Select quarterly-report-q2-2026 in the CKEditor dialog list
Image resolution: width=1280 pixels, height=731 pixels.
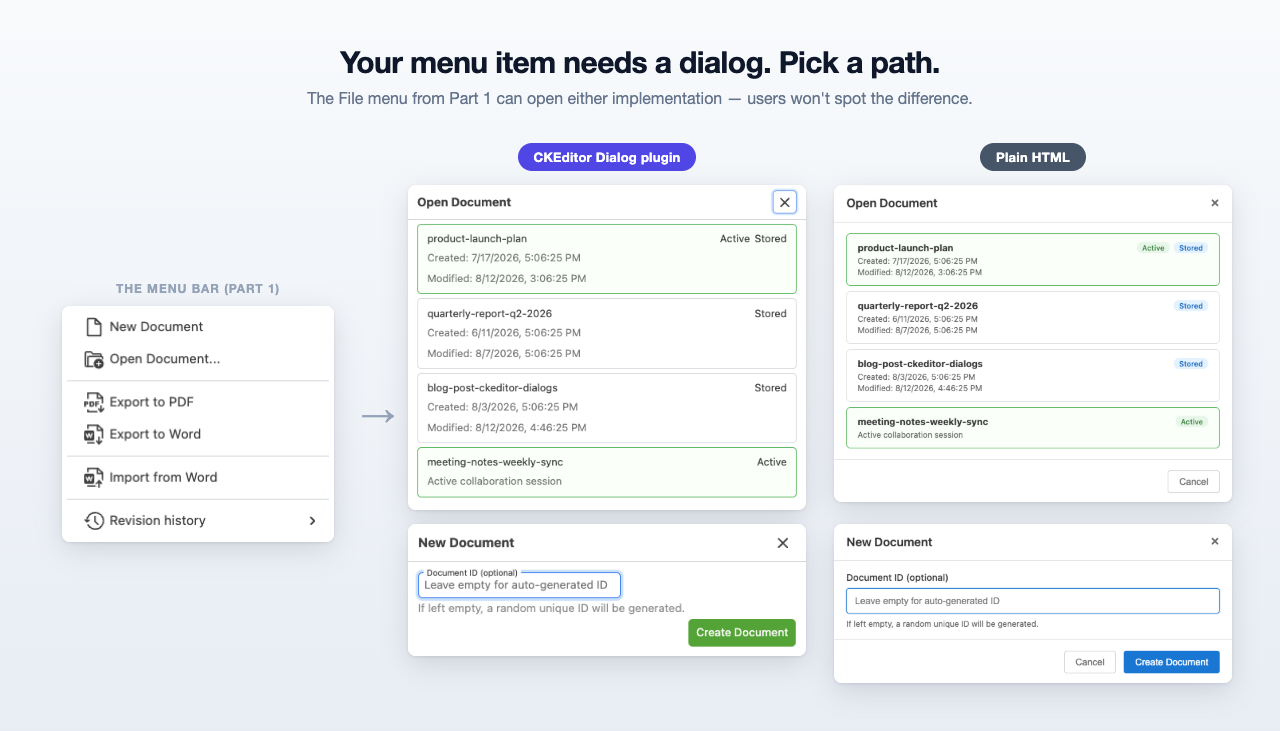coord(607,333)
